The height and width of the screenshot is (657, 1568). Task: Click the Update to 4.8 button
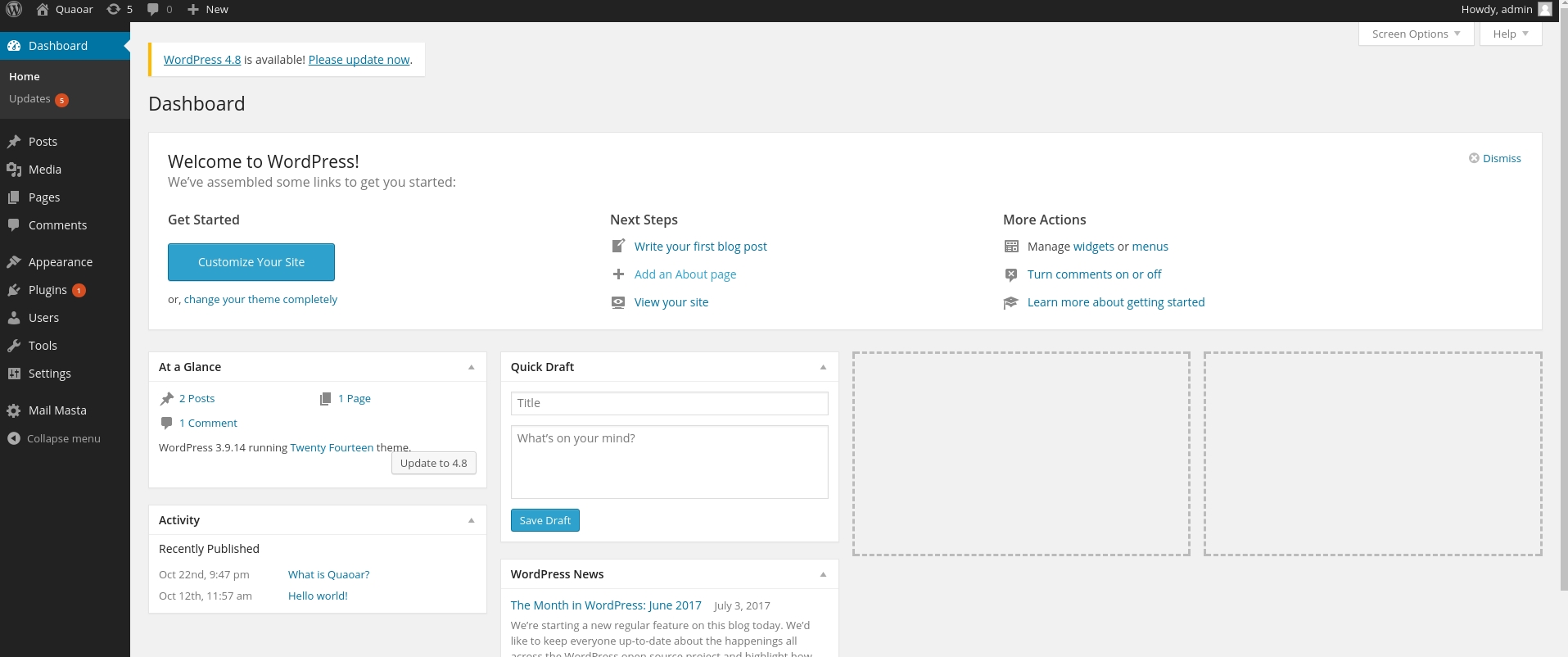tap(433, 463)
